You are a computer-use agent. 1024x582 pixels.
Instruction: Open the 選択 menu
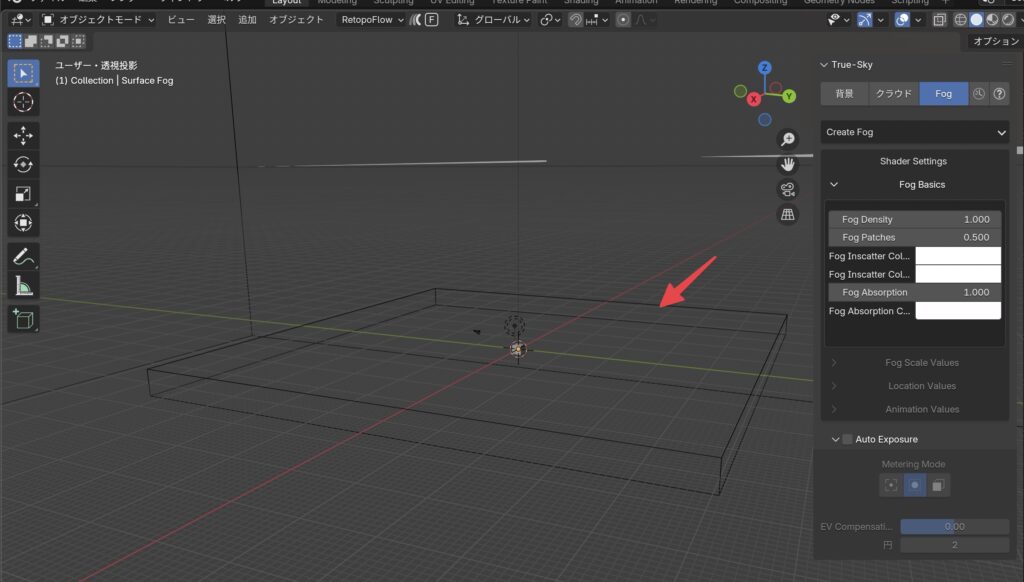[x=216, y=20]
